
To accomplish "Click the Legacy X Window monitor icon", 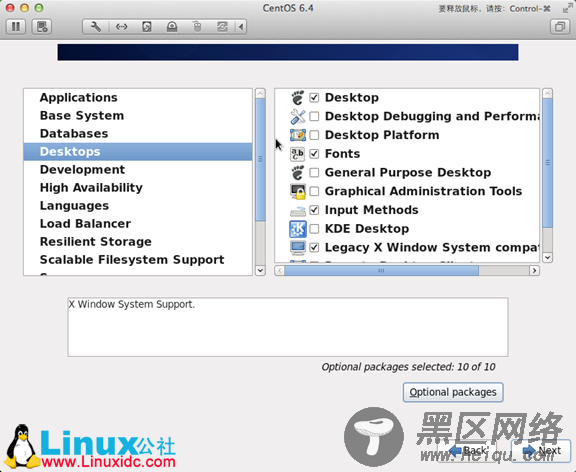I will (x=298, y=248).
